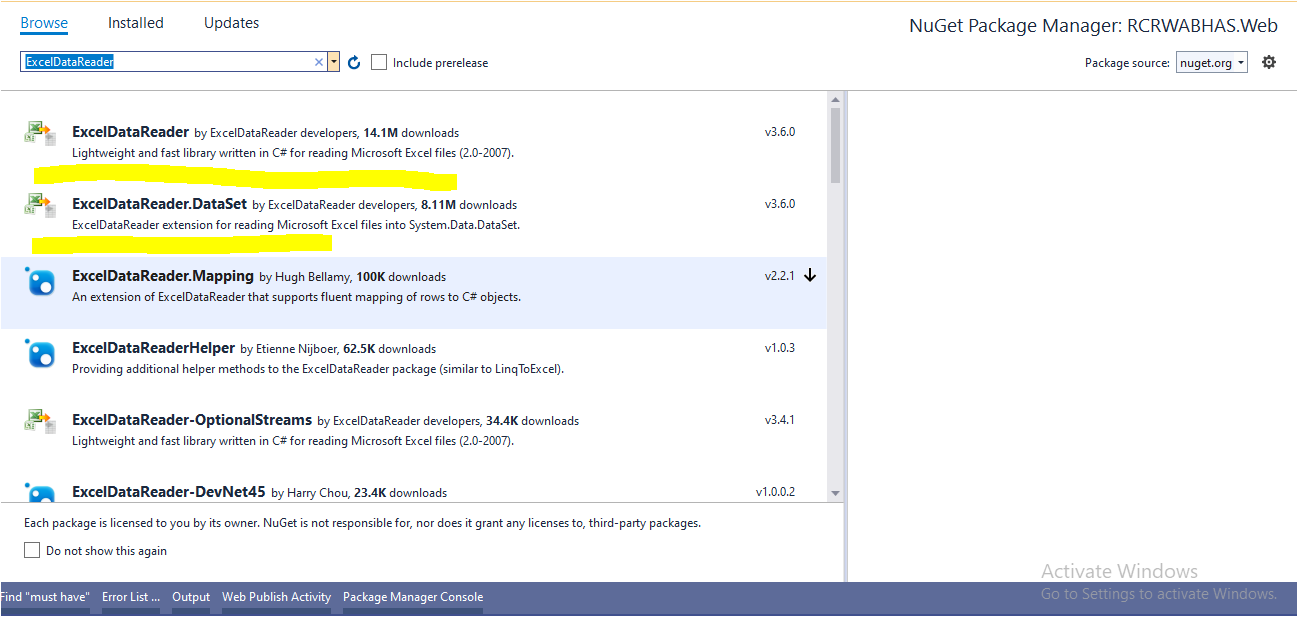
Task: Select the ExcelDataReader package title
Action: tap(130, 132)
